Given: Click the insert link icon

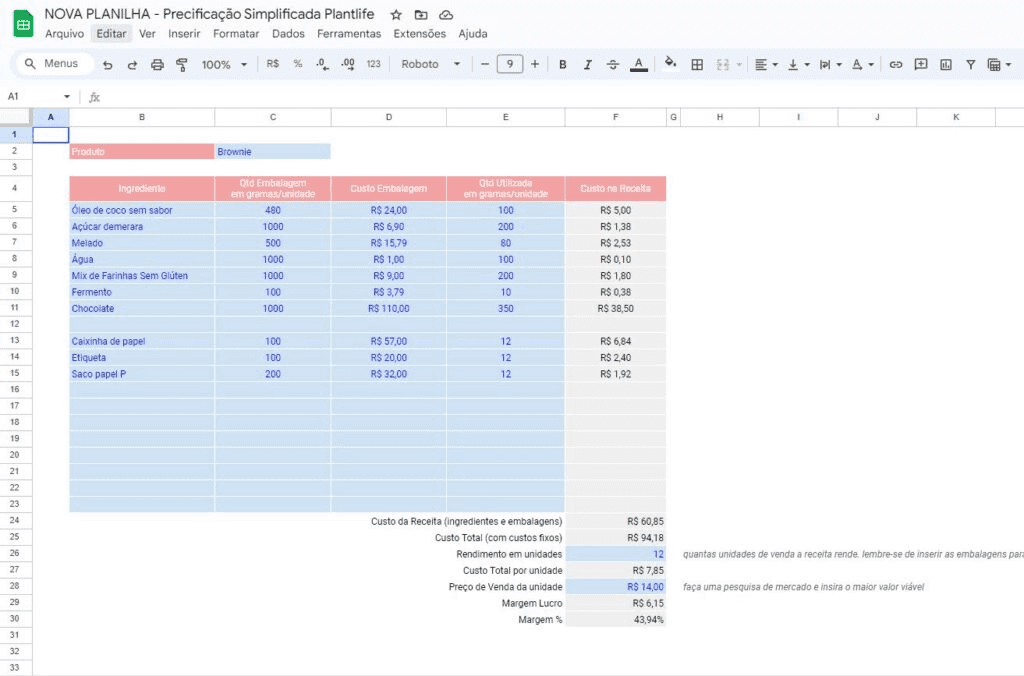Looking at the screenshot, I should point(895,65).
